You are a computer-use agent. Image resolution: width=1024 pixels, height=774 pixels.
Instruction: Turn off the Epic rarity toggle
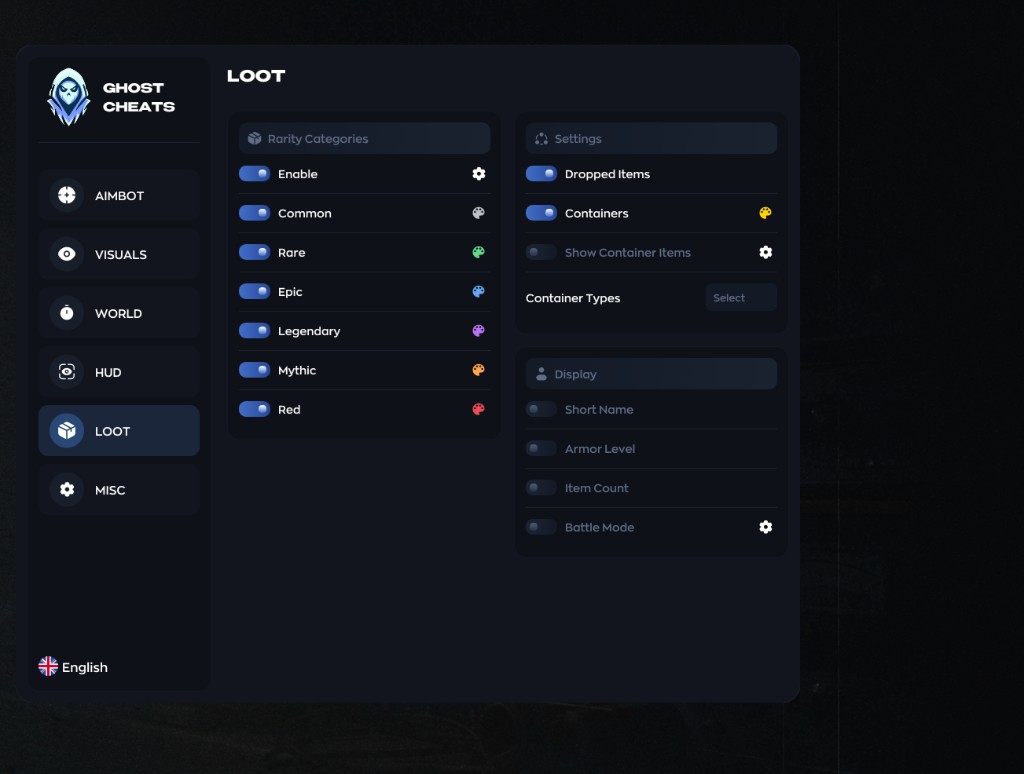click(254, 292)
